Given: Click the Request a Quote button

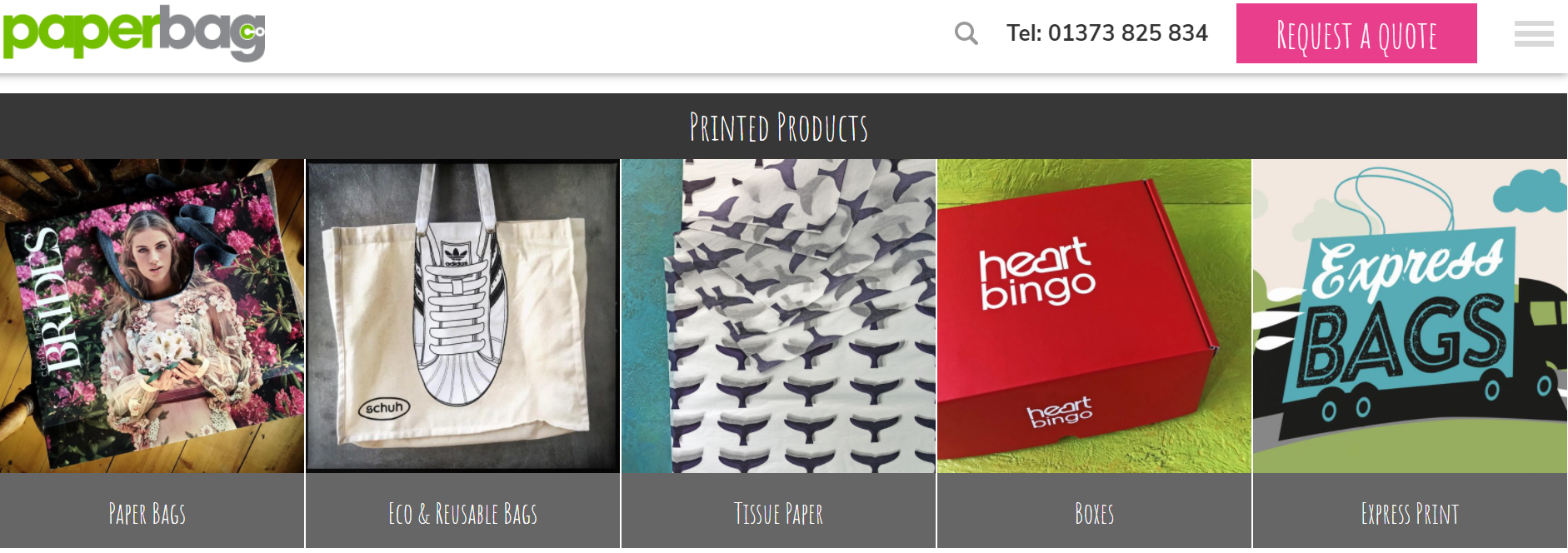Looking at the screenshot, I should [x=1356, y=33].
